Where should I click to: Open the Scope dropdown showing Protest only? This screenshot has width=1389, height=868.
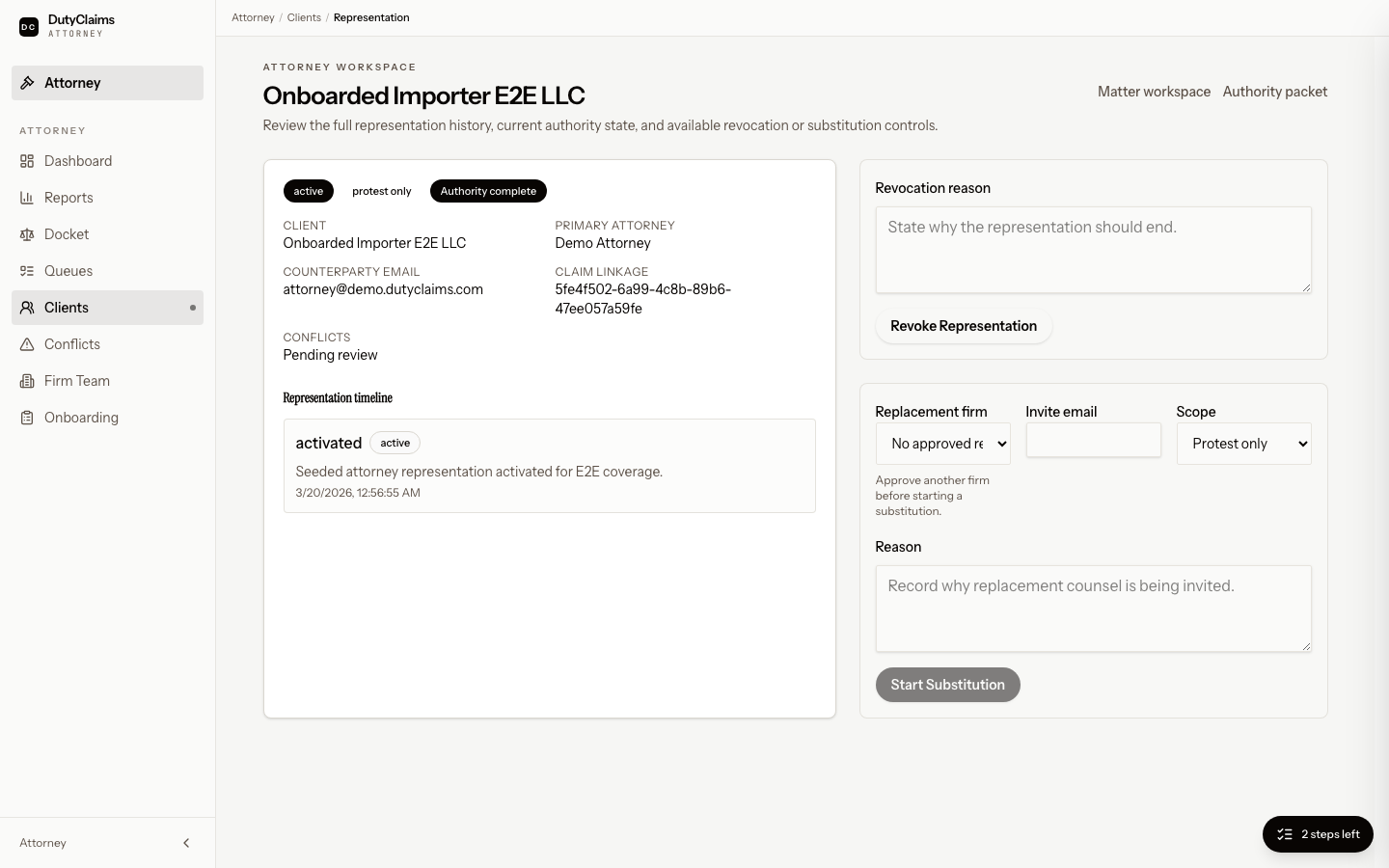tap(1244, 444)
